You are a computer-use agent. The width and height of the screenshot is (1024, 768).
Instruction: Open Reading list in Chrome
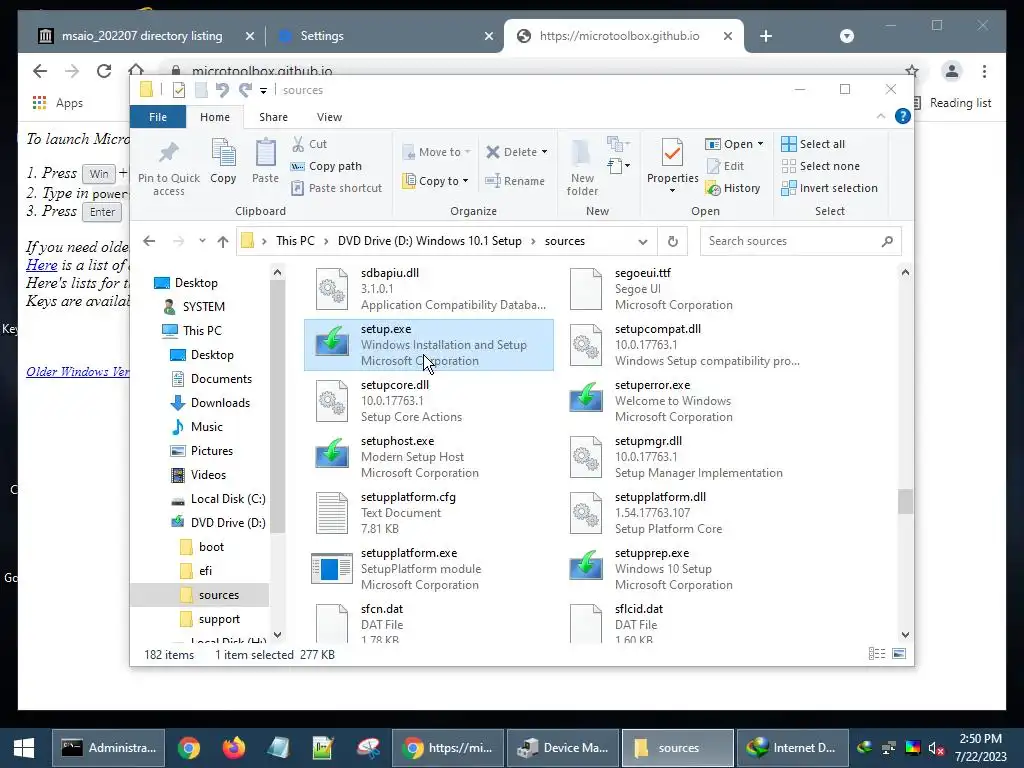click(953, 103)
